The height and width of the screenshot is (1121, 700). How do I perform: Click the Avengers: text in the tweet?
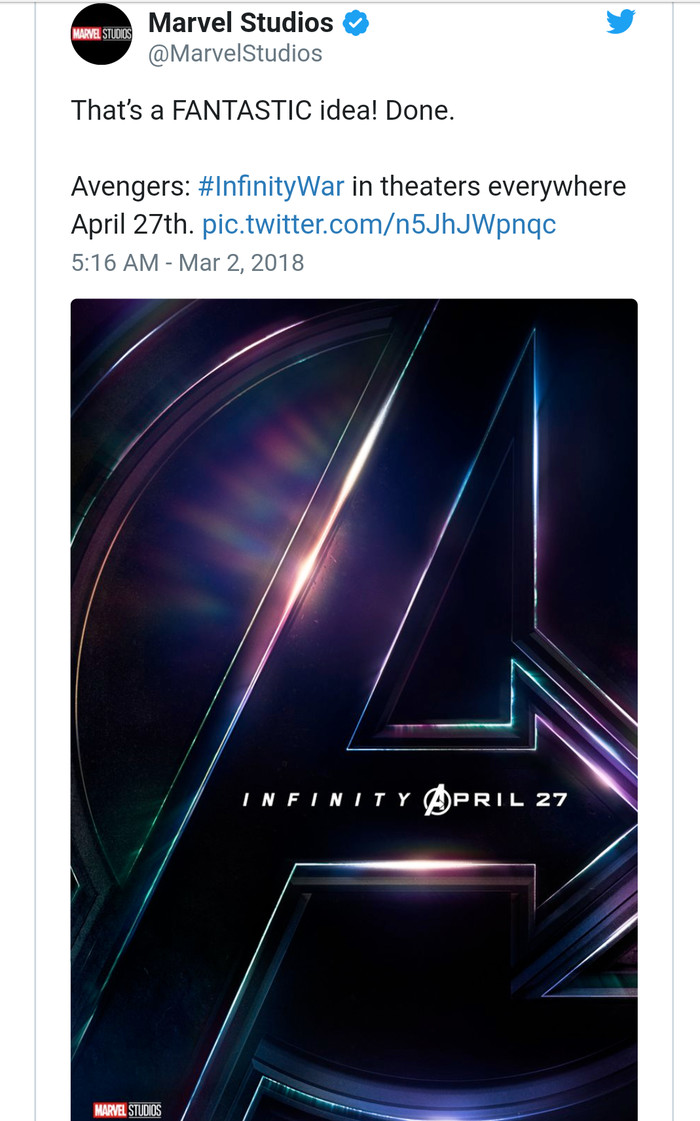(x=130, y=187)
